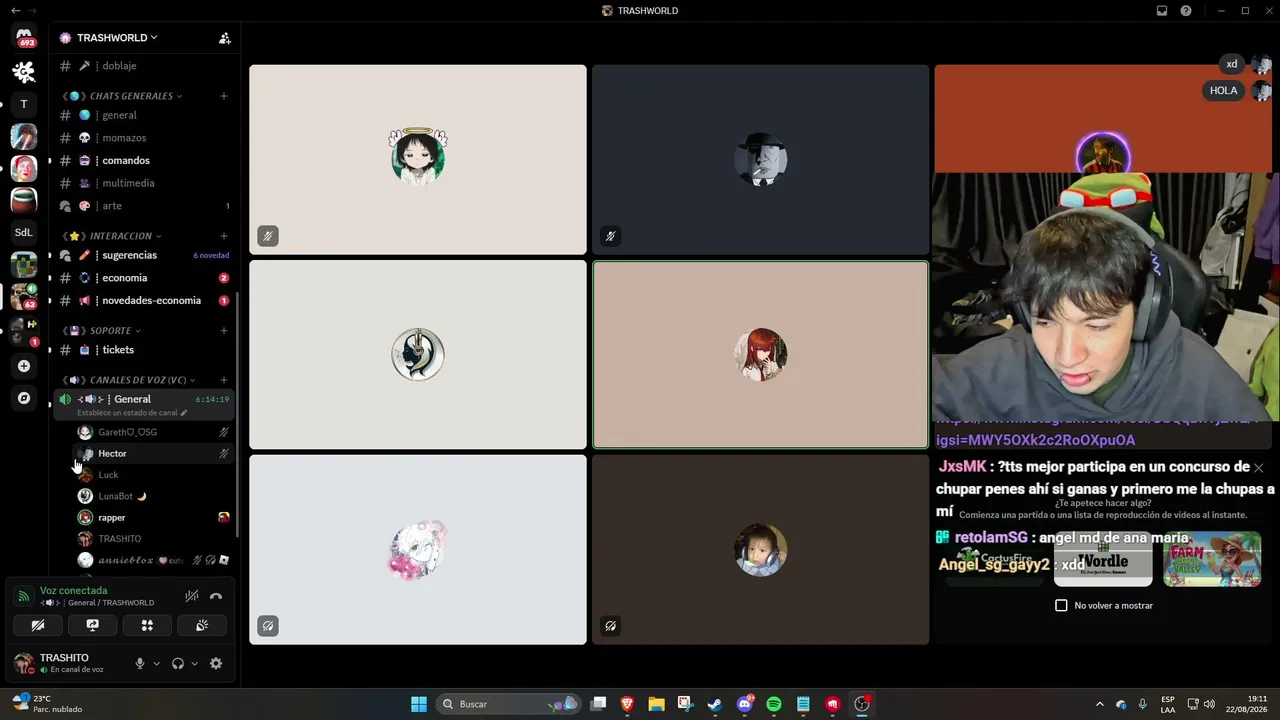Start an activity from voice panel
Screen dimensions: 1280x720
(x=147, y=626)
